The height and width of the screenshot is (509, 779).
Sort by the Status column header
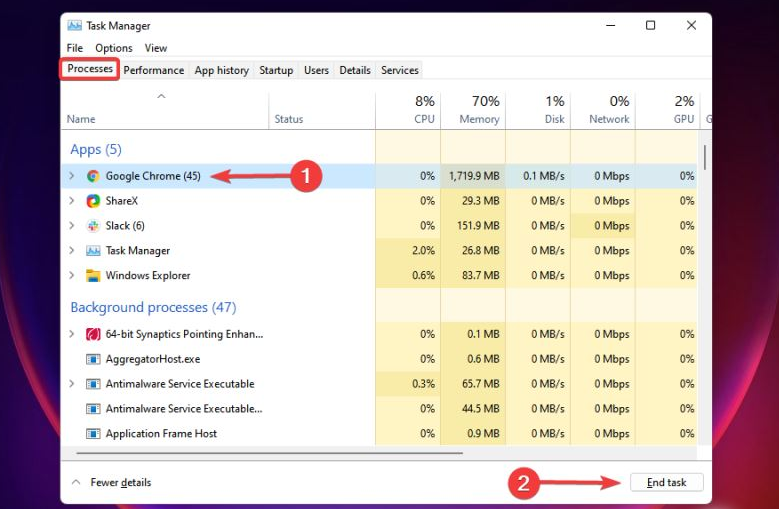322,111
